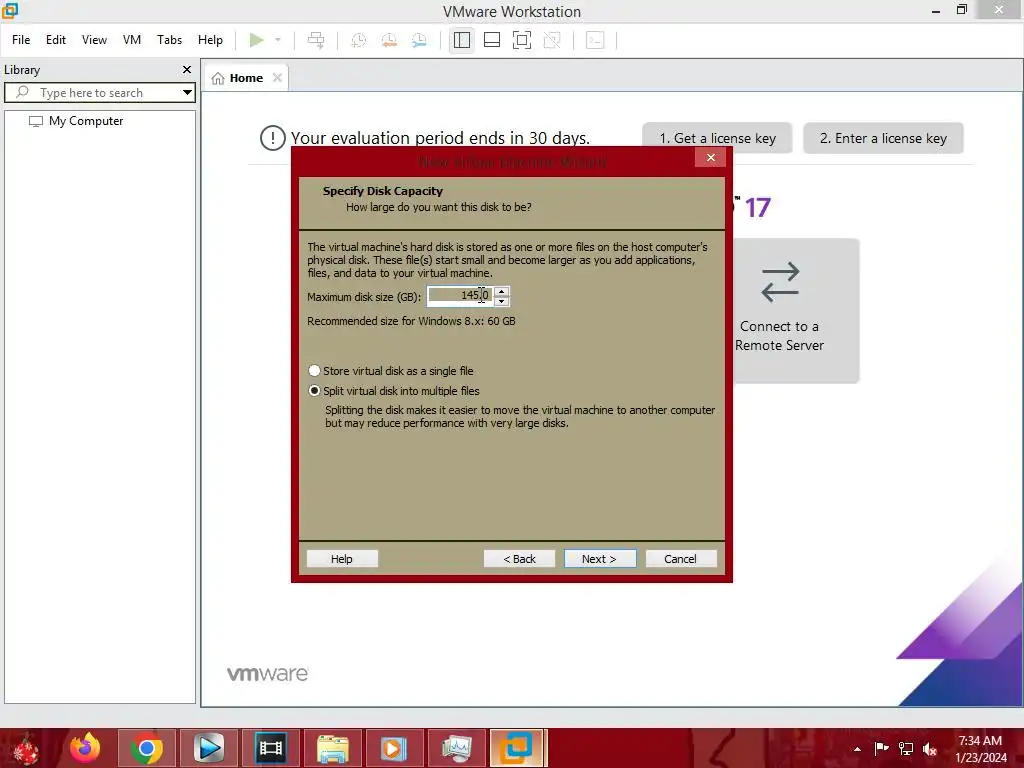Screen dimensions: 1024x768
Task: Click Next in the wizard
Action: [x=600, y=559]
